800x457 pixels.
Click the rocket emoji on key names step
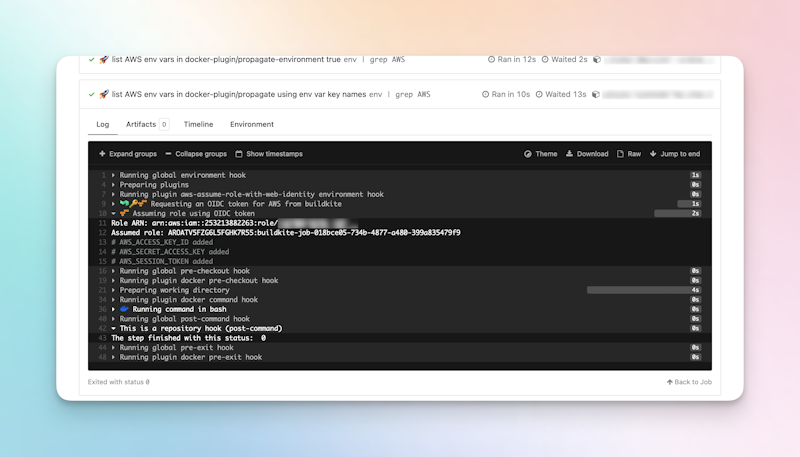coord(104,94)
